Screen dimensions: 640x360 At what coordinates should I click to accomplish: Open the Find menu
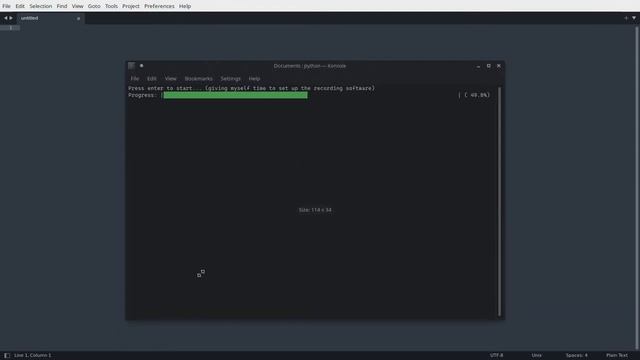[62, 6]
